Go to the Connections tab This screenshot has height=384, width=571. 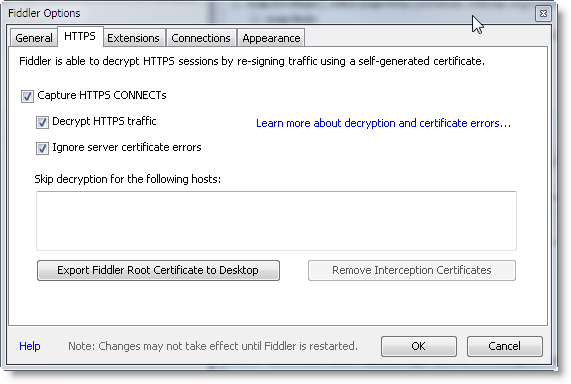(x=201, y=38)
